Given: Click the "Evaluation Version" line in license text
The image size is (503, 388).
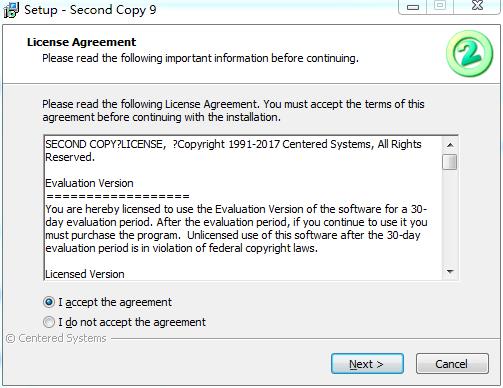Looking at the screenshot, I should coord(89,183).
